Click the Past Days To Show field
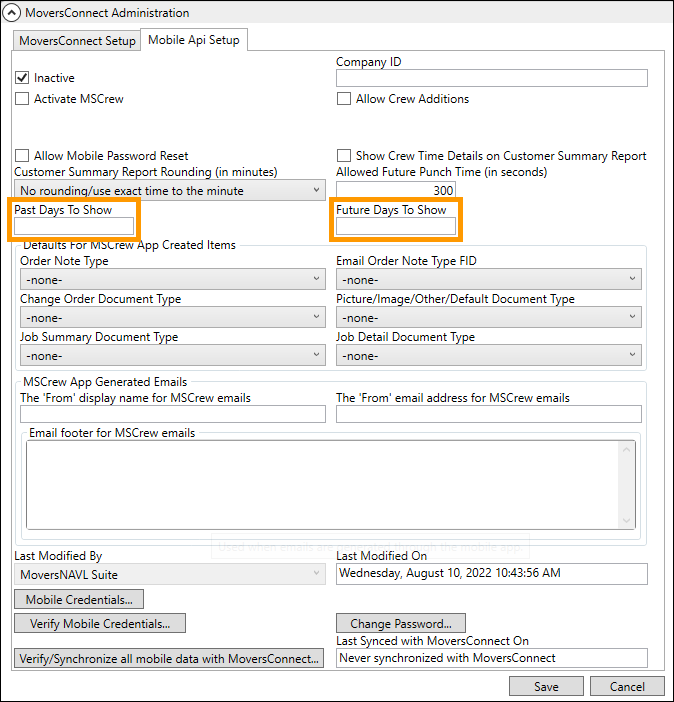Image resolution: width=674 pixels, height=702 pixels. (x=75, y=227)
